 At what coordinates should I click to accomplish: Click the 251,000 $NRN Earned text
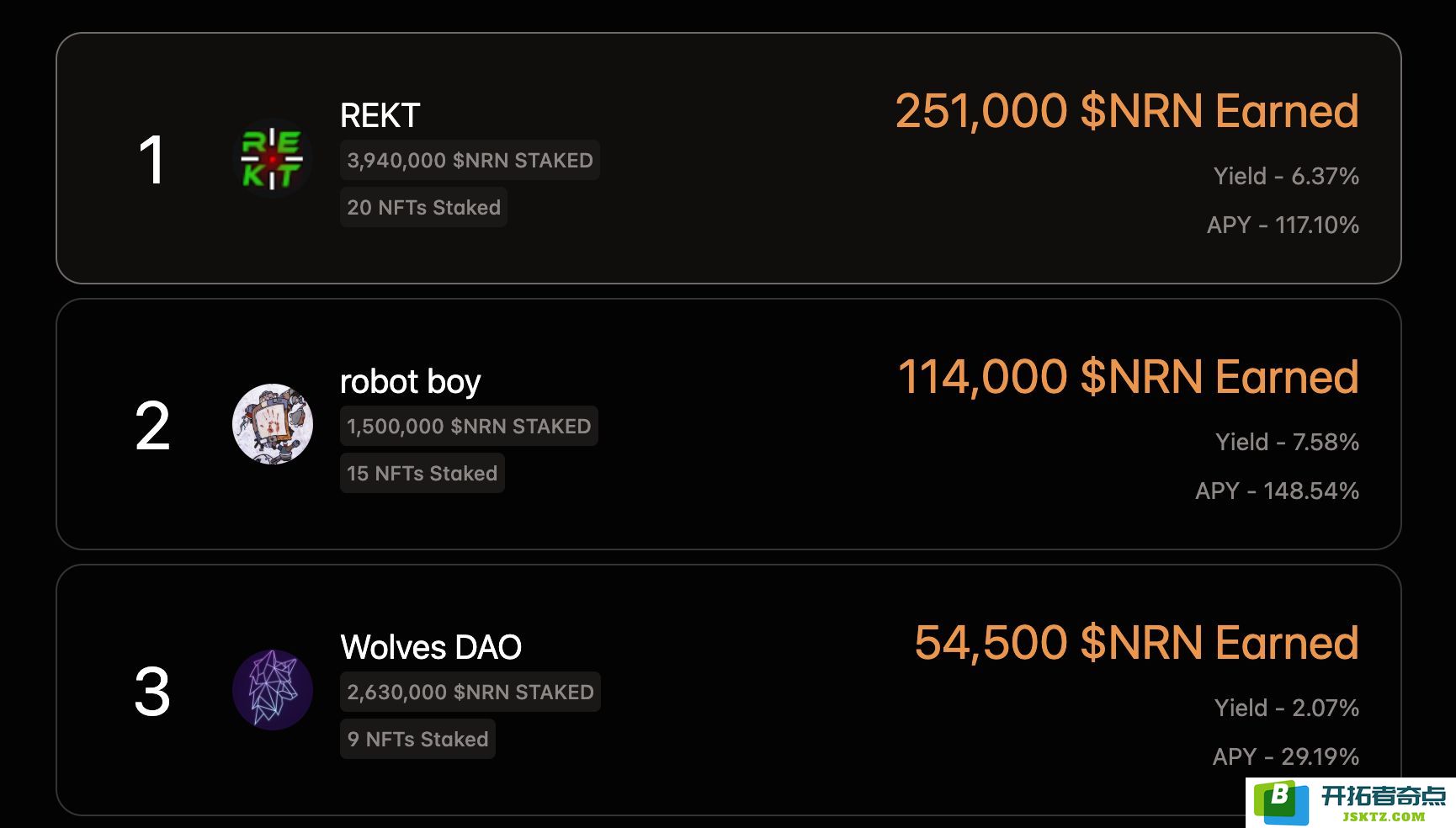click(x=1127, y=112)
